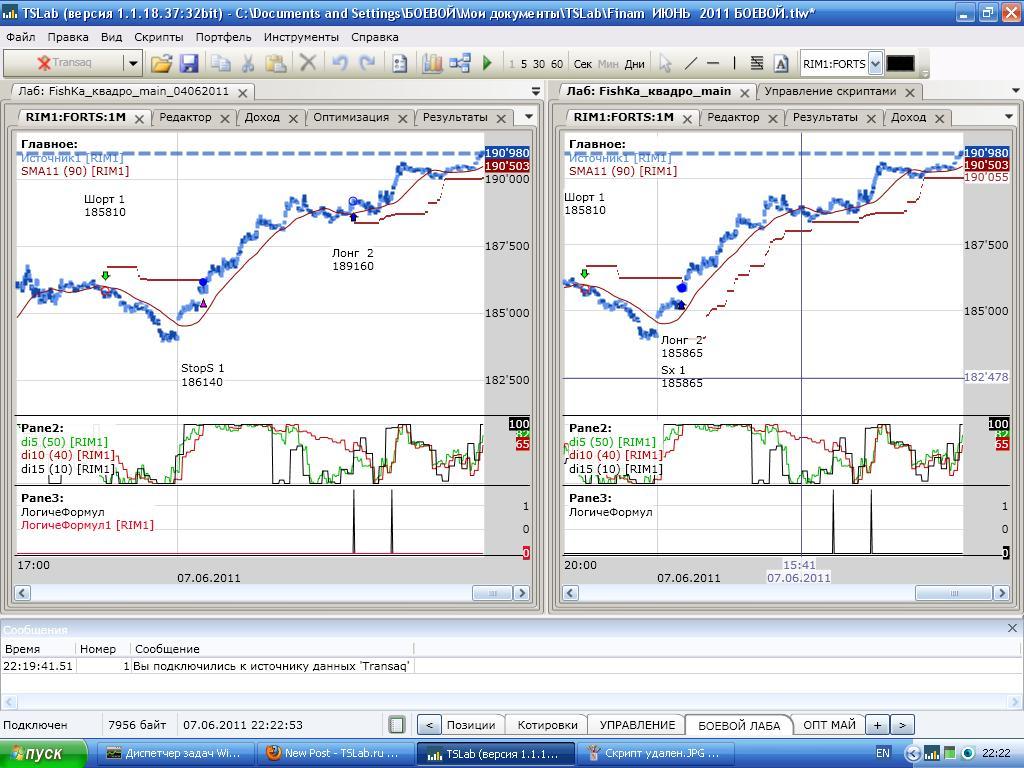Viewport: 1024px width, 768px height.
Task: Select the diagonal trend line tool
Action: pos(690,63)
